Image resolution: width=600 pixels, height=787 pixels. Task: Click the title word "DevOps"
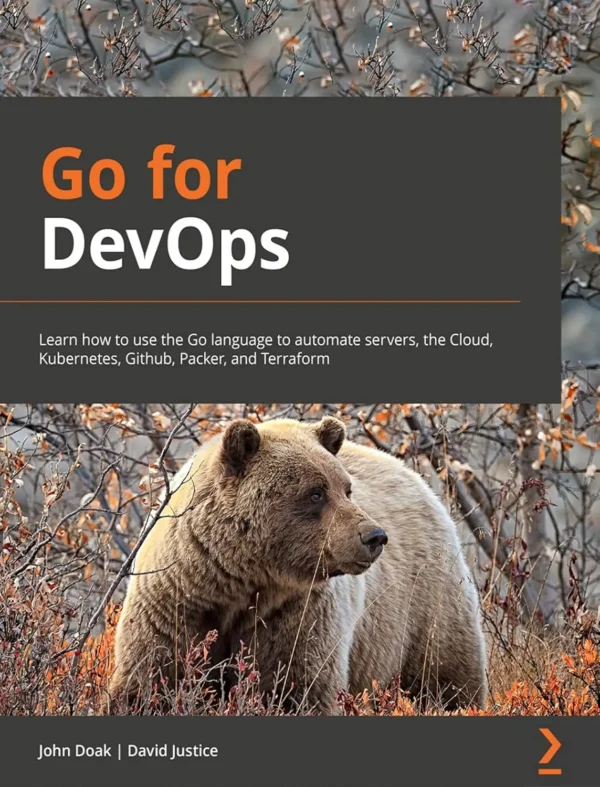166,249
